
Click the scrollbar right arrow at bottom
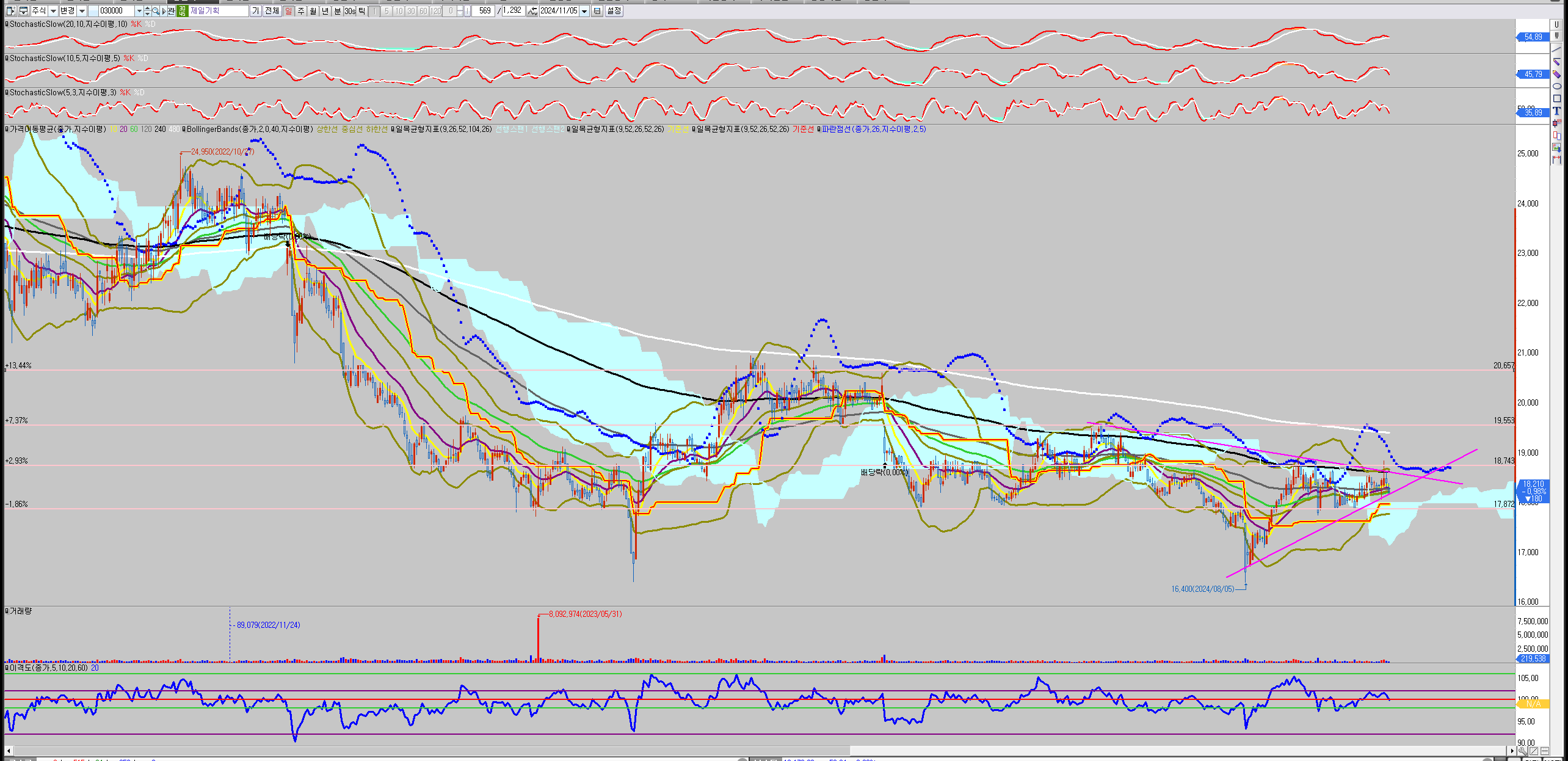[1512, 751]
